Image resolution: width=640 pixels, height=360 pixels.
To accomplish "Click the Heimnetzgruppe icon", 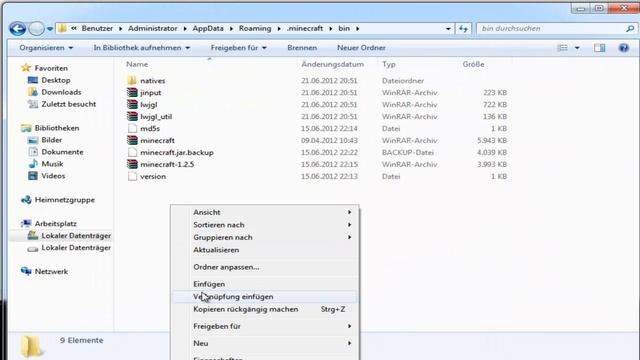I will pos(26,200).
